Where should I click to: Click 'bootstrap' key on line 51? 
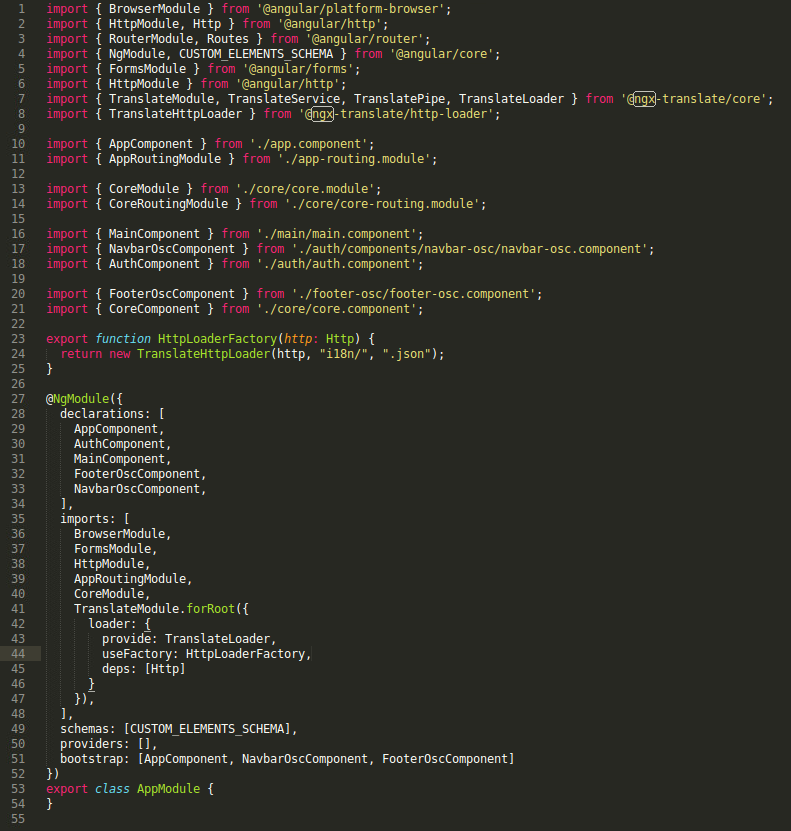coord(91,759)
